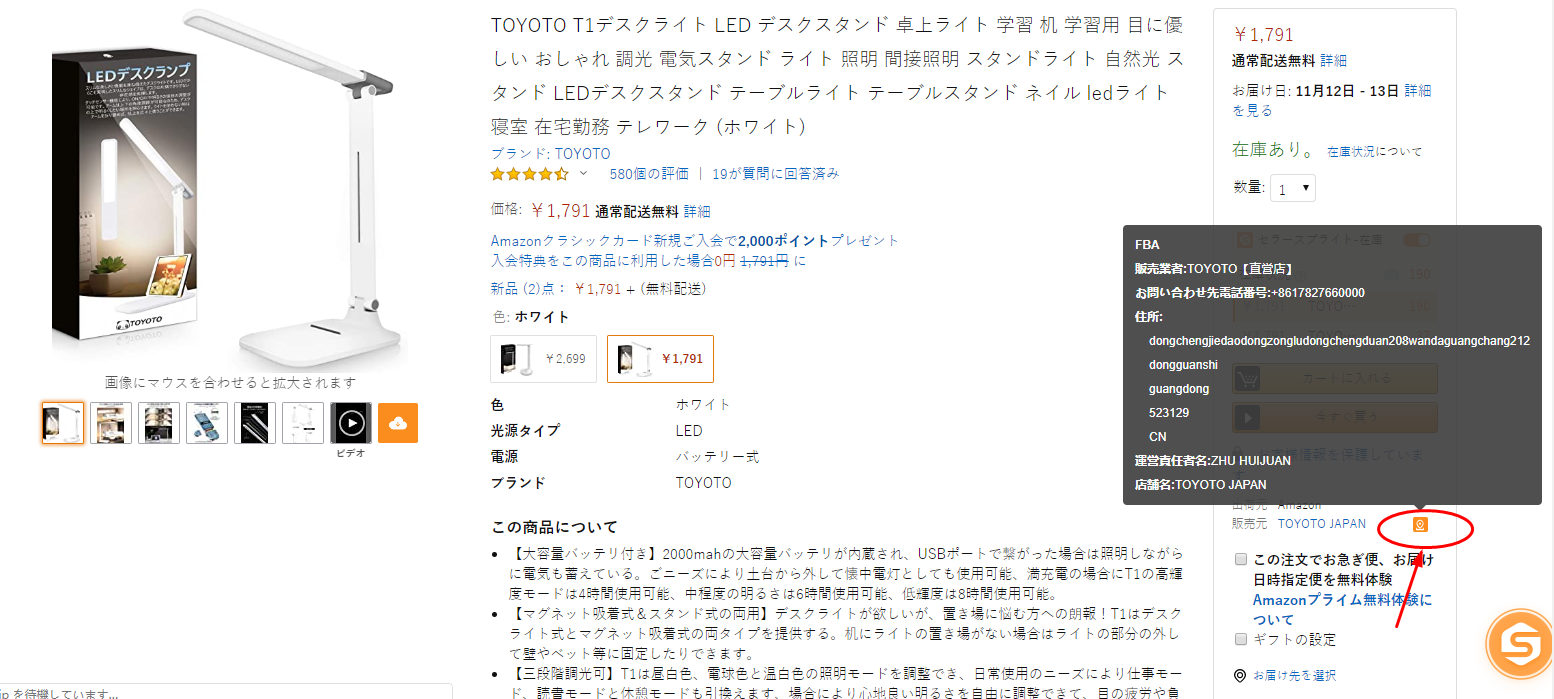Open the TOYOTO JAPAN seller link
Screen dimensions: 1554x699
point(1321,524)
